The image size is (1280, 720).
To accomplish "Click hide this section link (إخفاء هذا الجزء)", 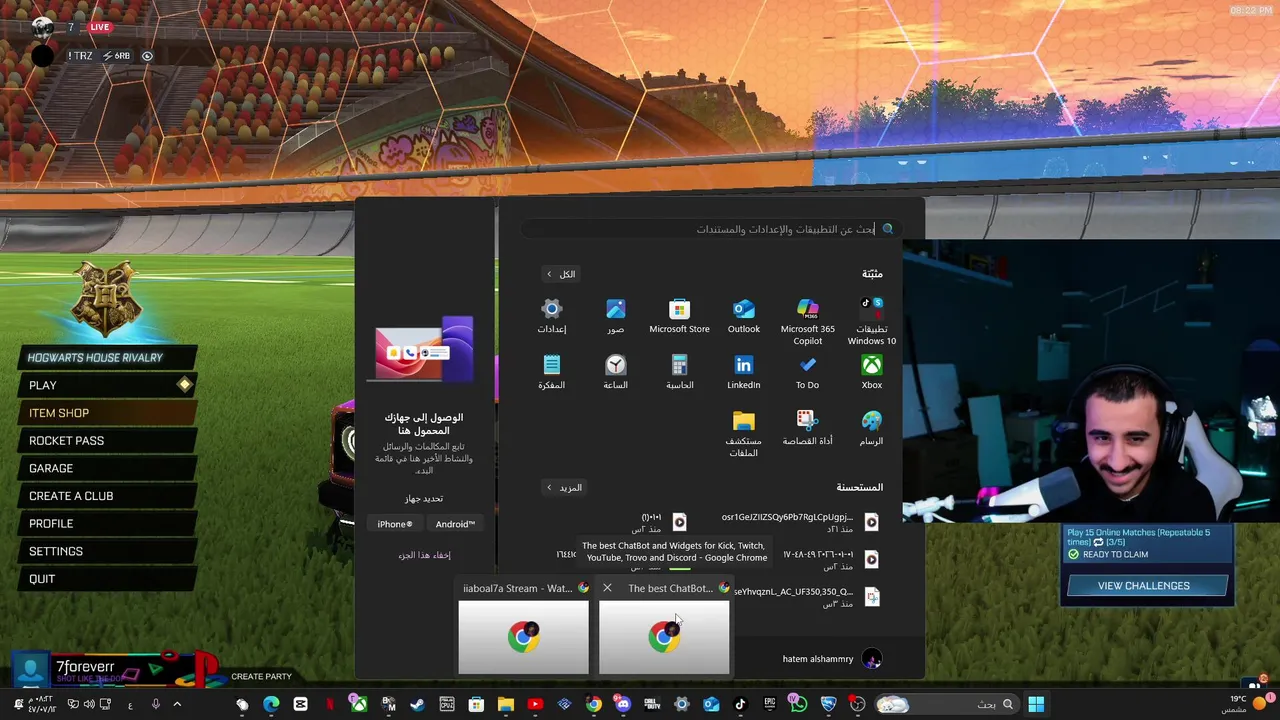I will pos(424,555).
